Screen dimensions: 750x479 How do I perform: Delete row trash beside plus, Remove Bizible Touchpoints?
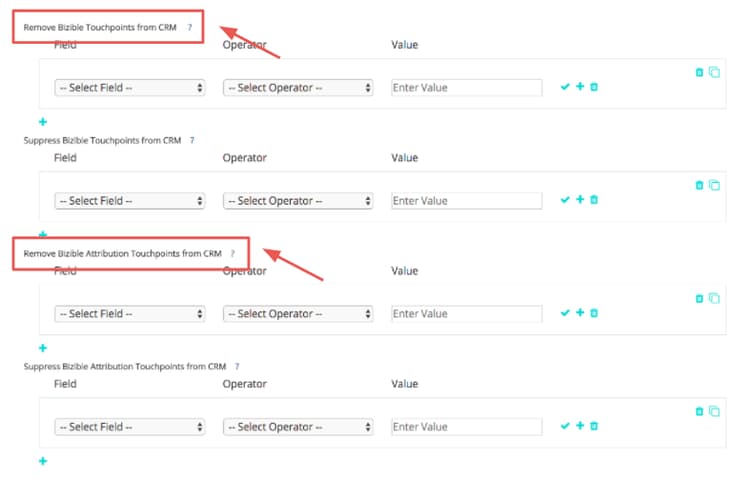(x=594, y=87)
